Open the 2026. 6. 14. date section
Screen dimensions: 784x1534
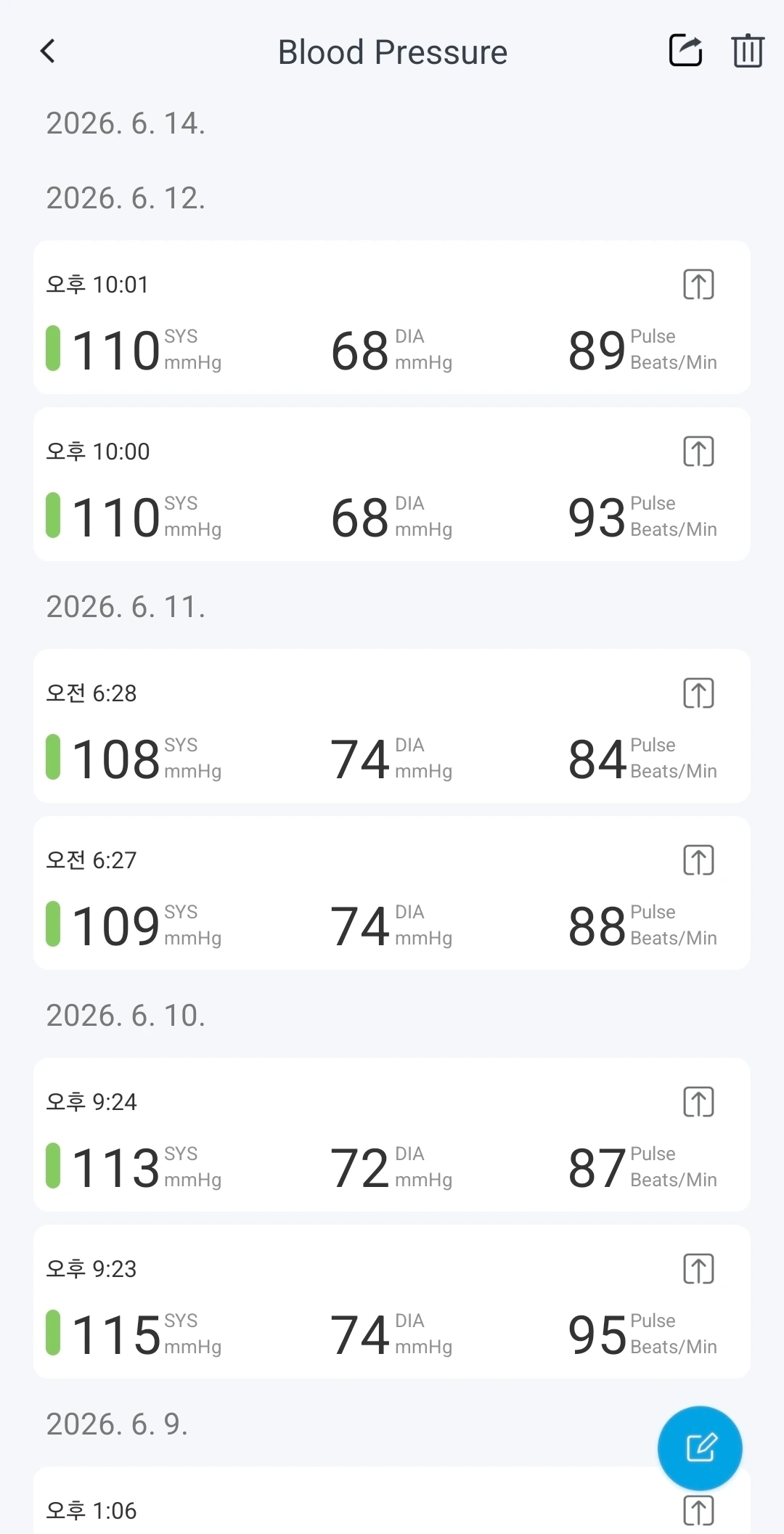(126, 123)
